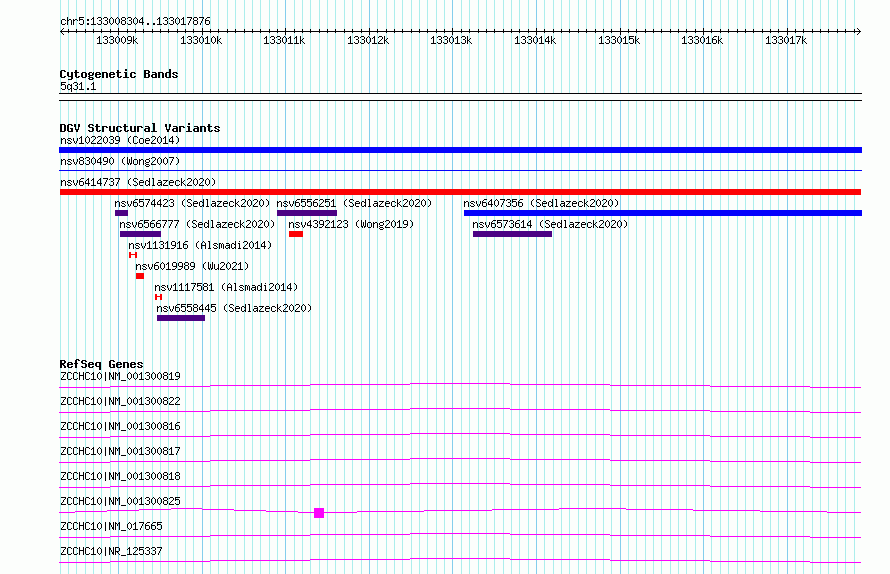The width and height of the screenshot is (890, 574).
Task: Click the ZCCHC10|NM_001300822 transcript label
Action: coord(120,401)
